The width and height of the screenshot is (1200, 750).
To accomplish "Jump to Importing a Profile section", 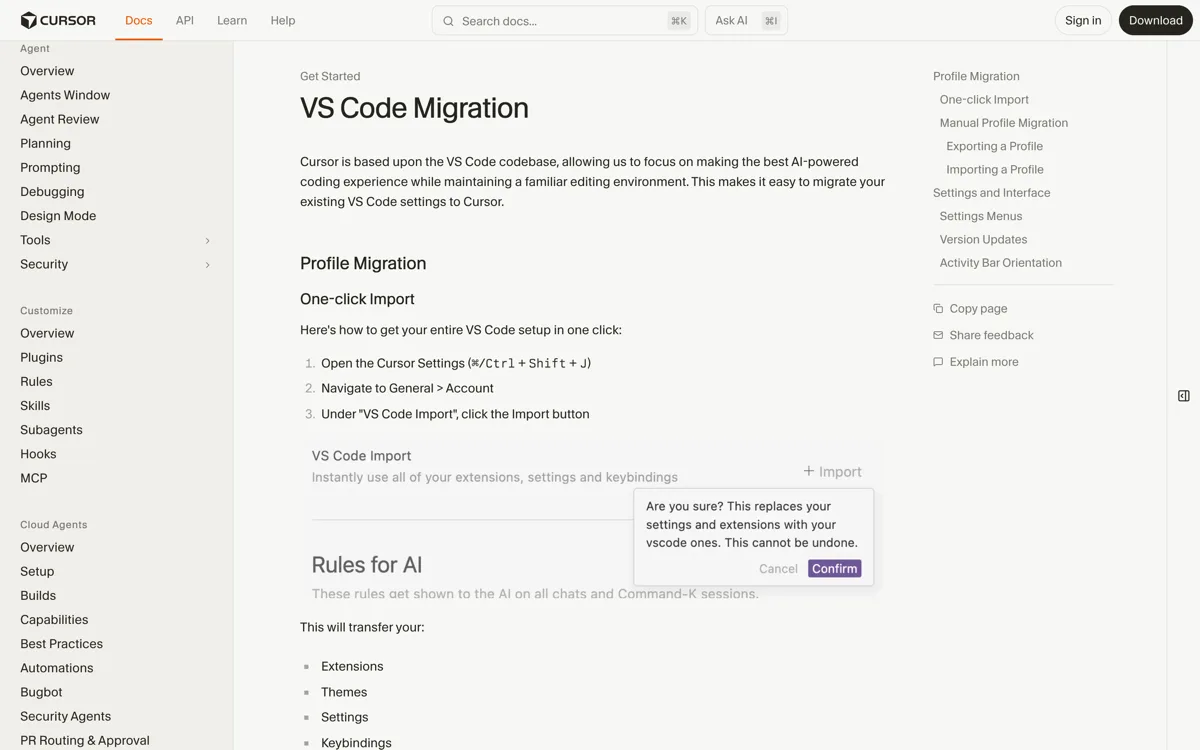I will click(x=995, y=169).
